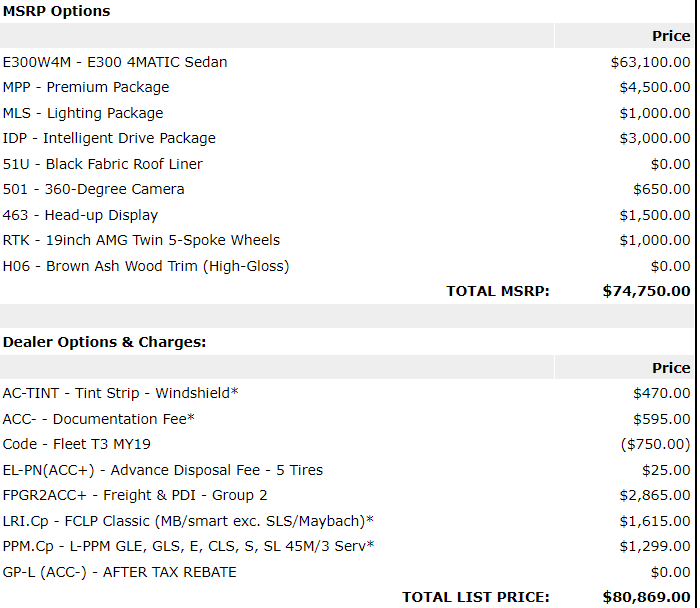Select the E300W4M 4MATIC Sedan row
The image size is (700, 608).
pos(347,62)
